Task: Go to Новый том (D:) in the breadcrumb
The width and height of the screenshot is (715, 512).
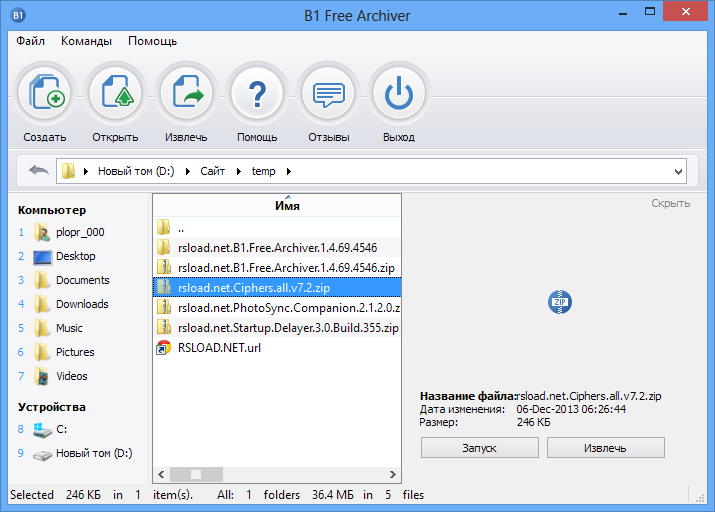Action: click(x=136, y=171)
